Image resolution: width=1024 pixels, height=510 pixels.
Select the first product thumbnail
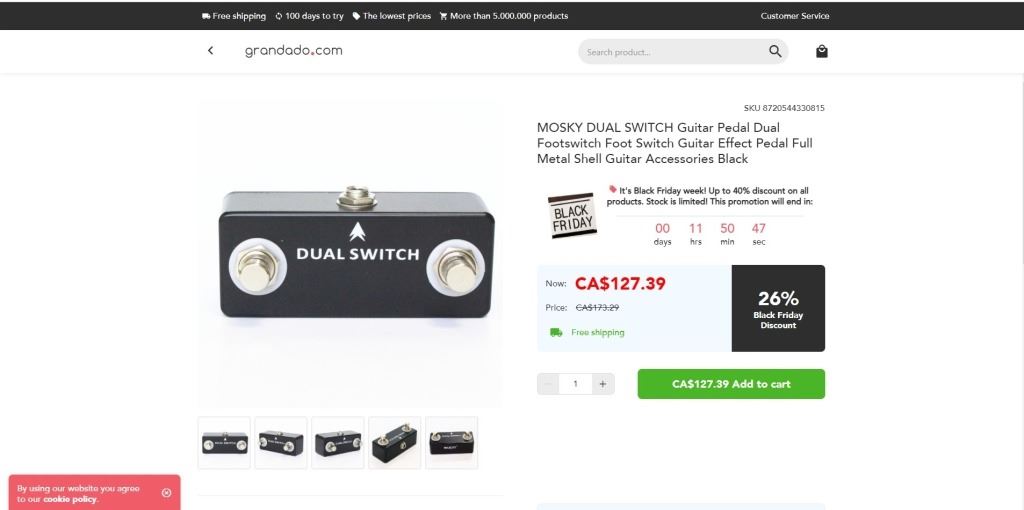(224, 443)
